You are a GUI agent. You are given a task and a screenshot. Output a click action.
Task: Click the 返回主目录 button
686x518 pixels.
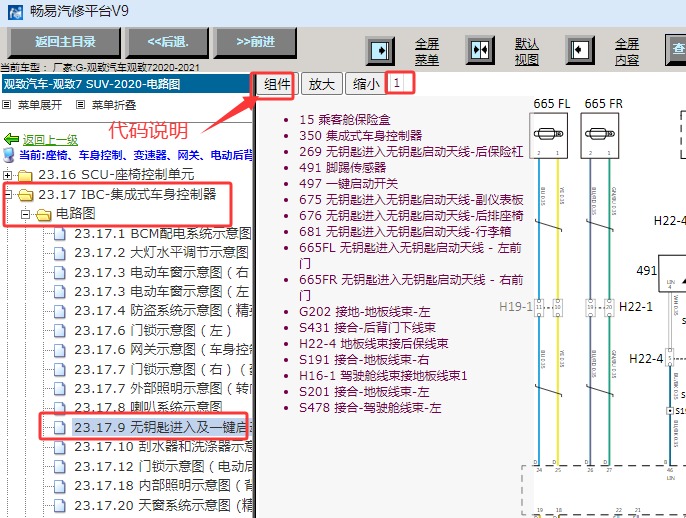point(64,42)
